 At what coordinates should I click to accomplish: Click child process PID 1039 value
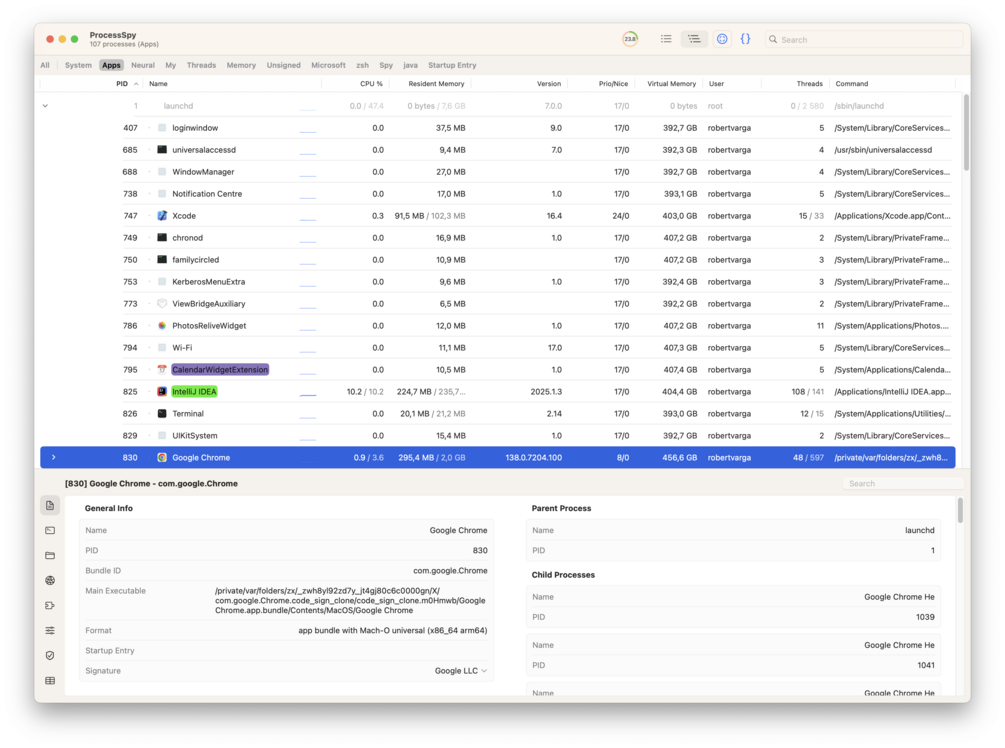925,617
